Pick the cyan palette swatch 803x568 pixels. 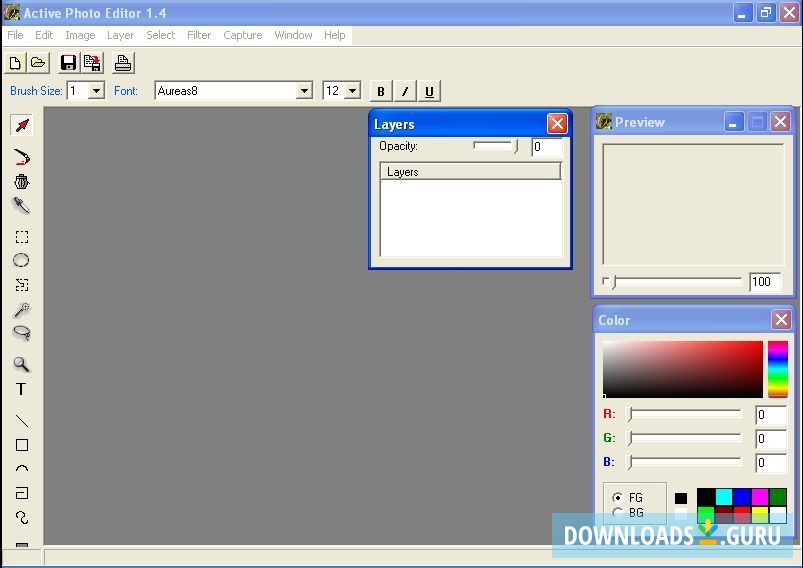point(724,496)
